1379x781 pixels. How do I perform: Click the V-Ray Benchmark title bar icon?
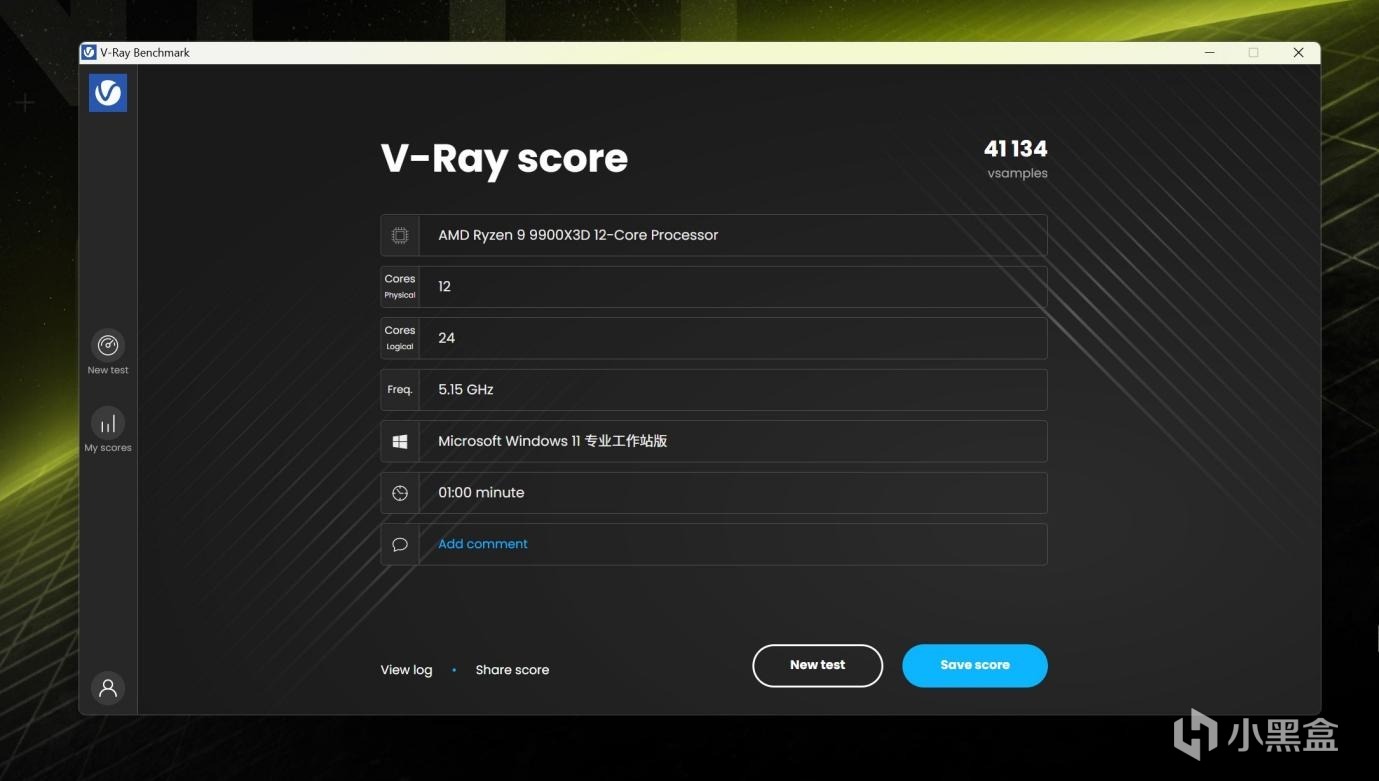tap(89, 52)
